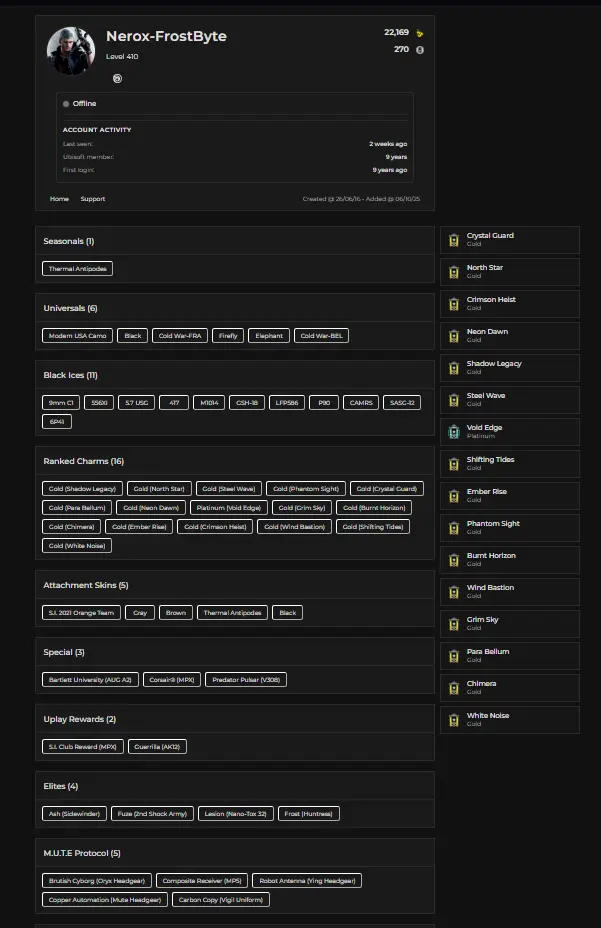
Task: Select the Thermal Antipodes seasonal skin tag
Action: 78,268
